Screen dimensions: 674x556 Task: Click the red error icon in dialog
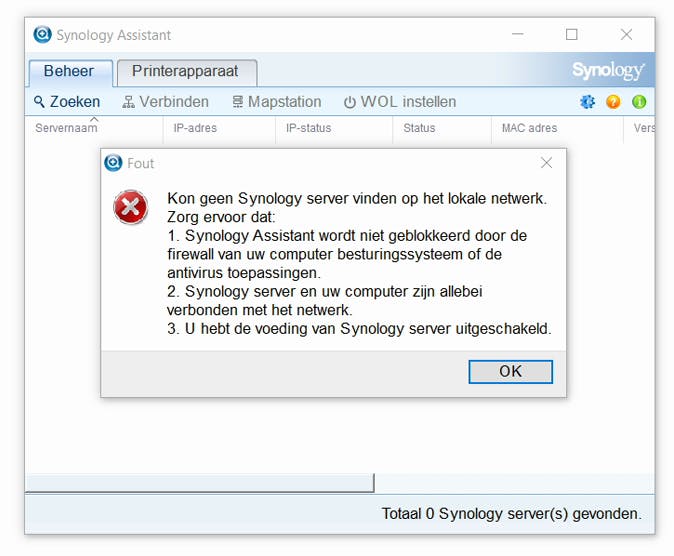[131, 208]
